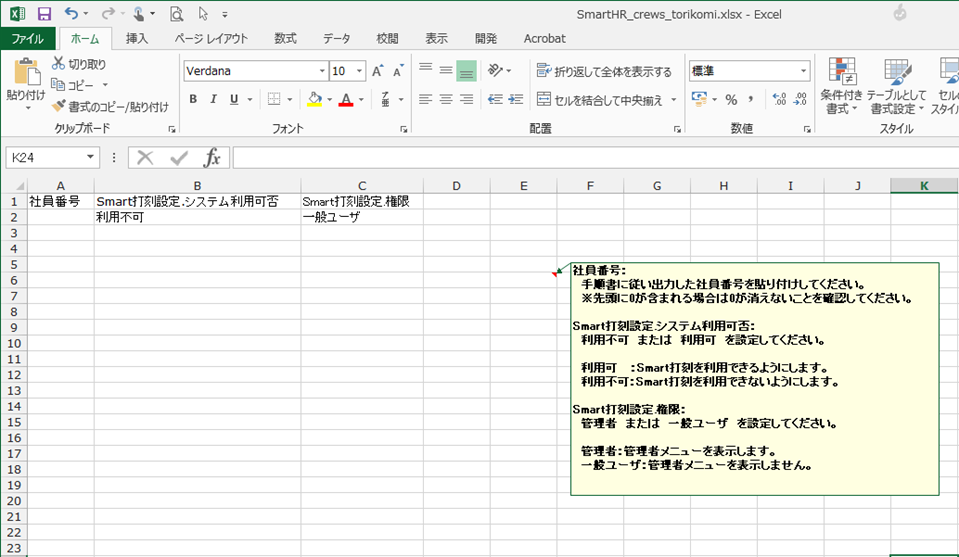Open the underline style dropdown arrow

click(x=250, y=99)
